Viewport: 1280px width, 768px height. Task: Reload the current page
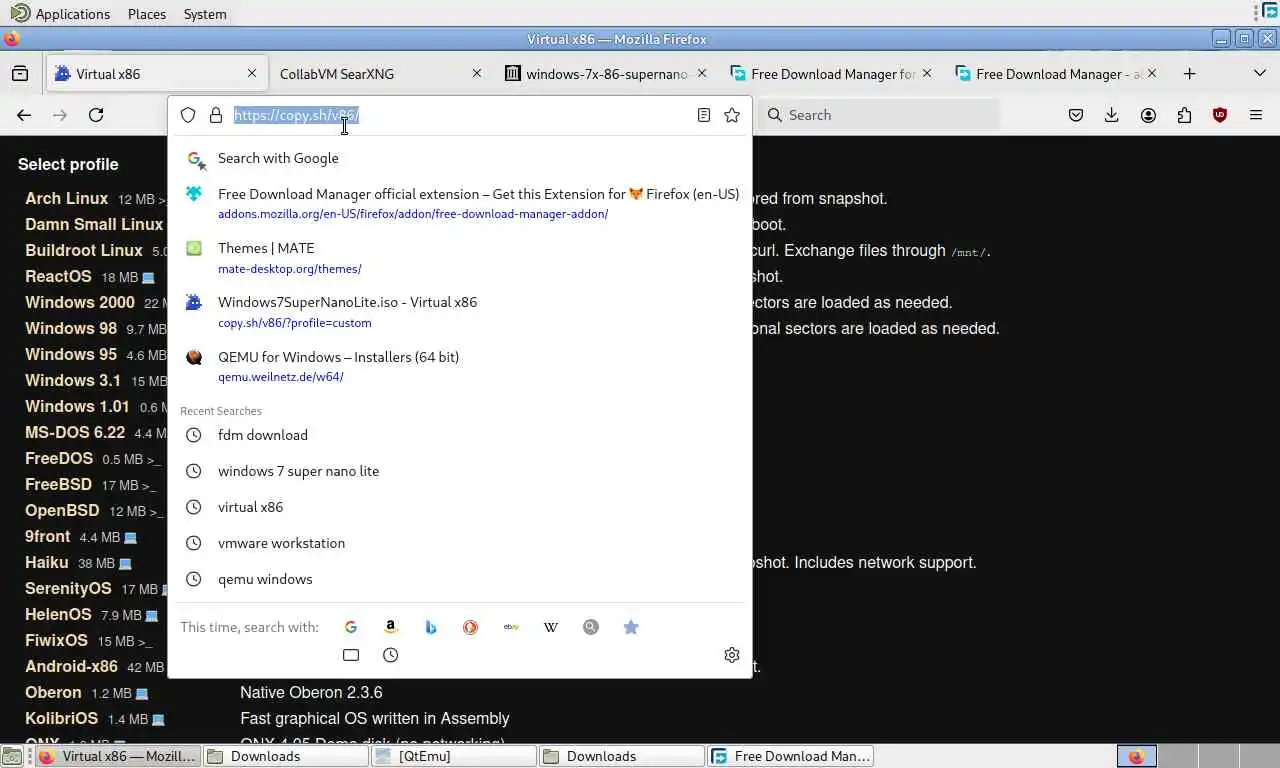[x=96, y=115]
